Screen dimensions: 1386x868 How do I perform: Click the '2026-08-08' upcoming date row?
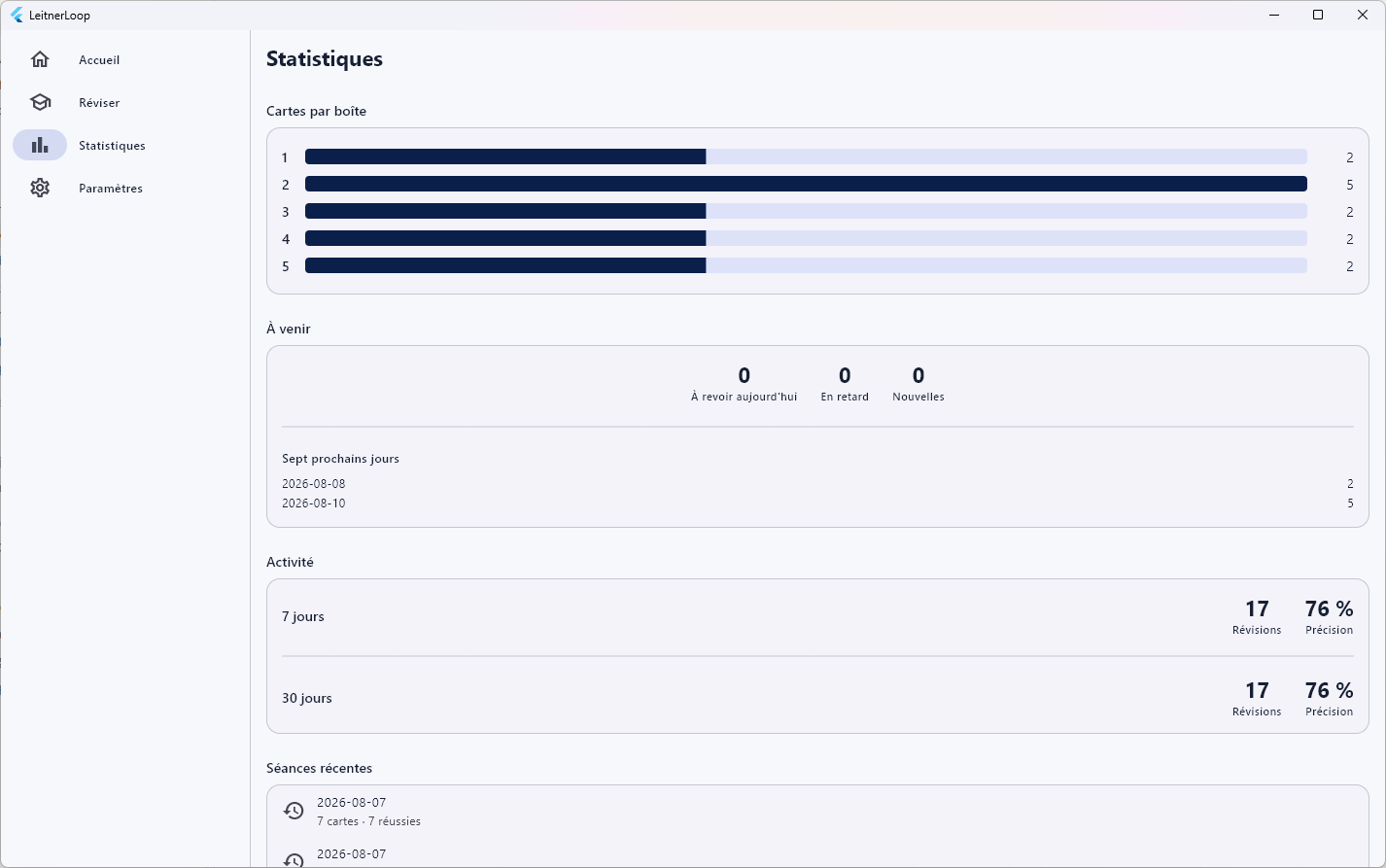point(817,483)
